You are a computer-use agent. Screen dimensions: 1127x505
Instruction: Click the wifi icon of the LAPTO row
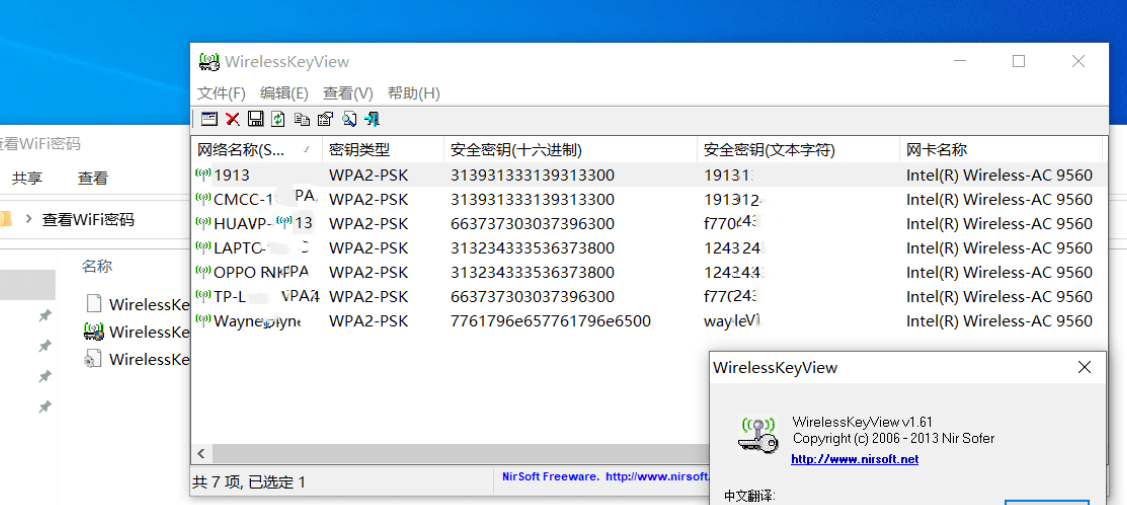[203, 248]
